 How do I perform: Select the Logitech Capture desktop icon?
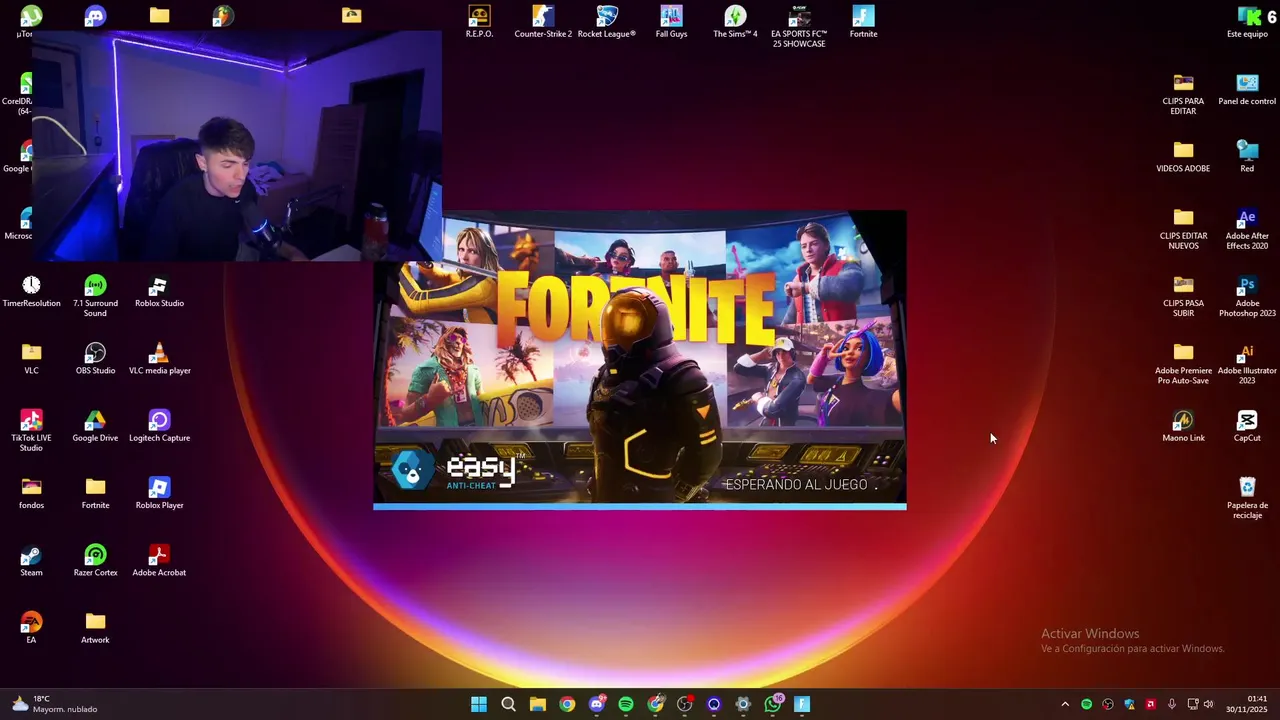tap(159, 425)
